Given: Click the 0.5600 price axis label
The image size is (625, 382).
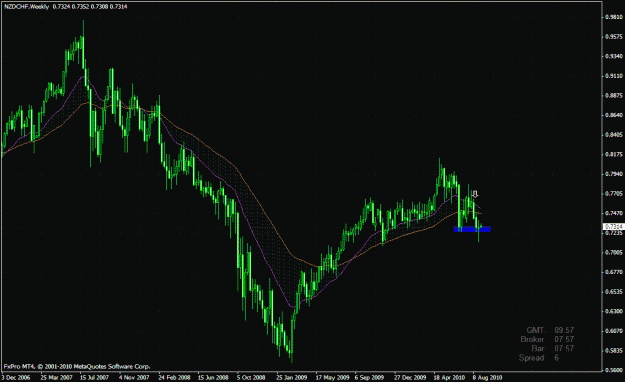Looking at the screenshot, I should tap(613, 370).
